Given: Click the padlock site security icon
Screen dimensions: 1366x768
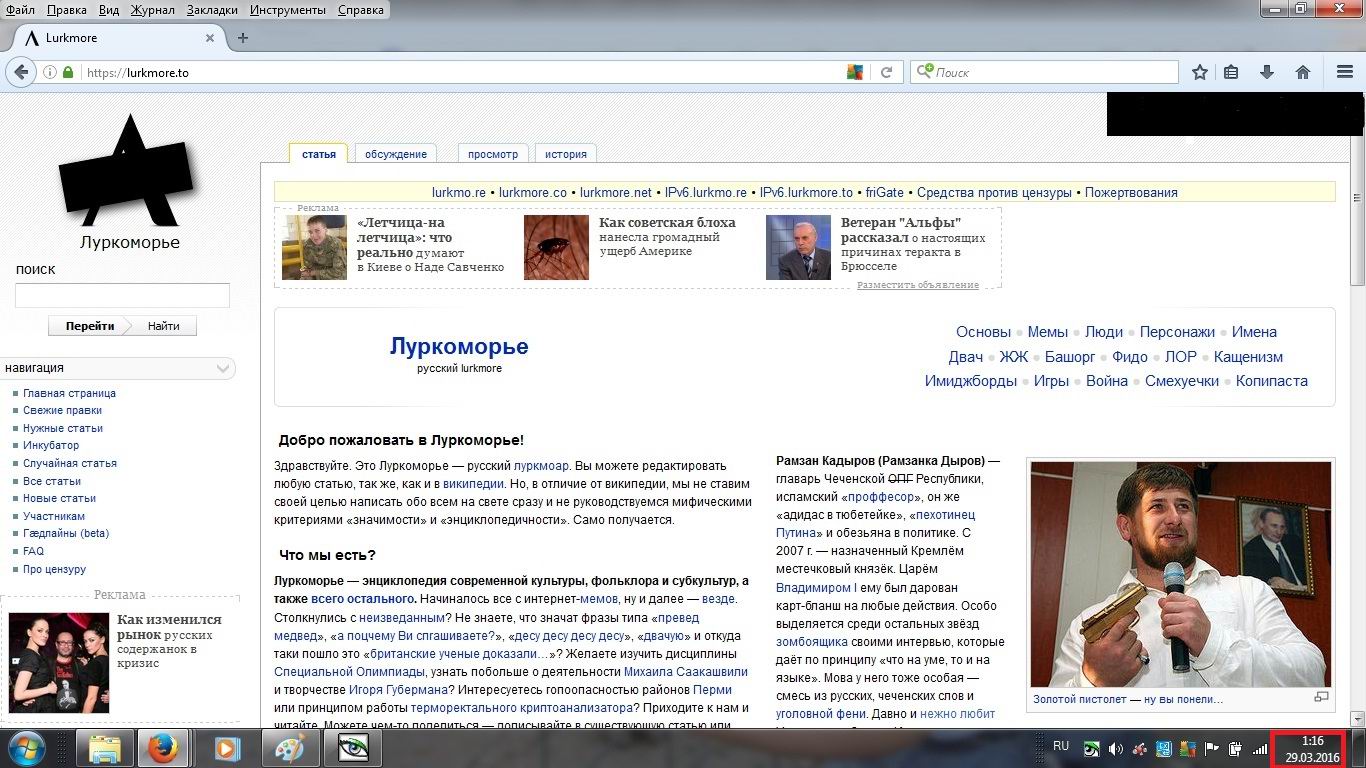Looking at the screenshot, I should pyautogui.click(x=68, y=72).
